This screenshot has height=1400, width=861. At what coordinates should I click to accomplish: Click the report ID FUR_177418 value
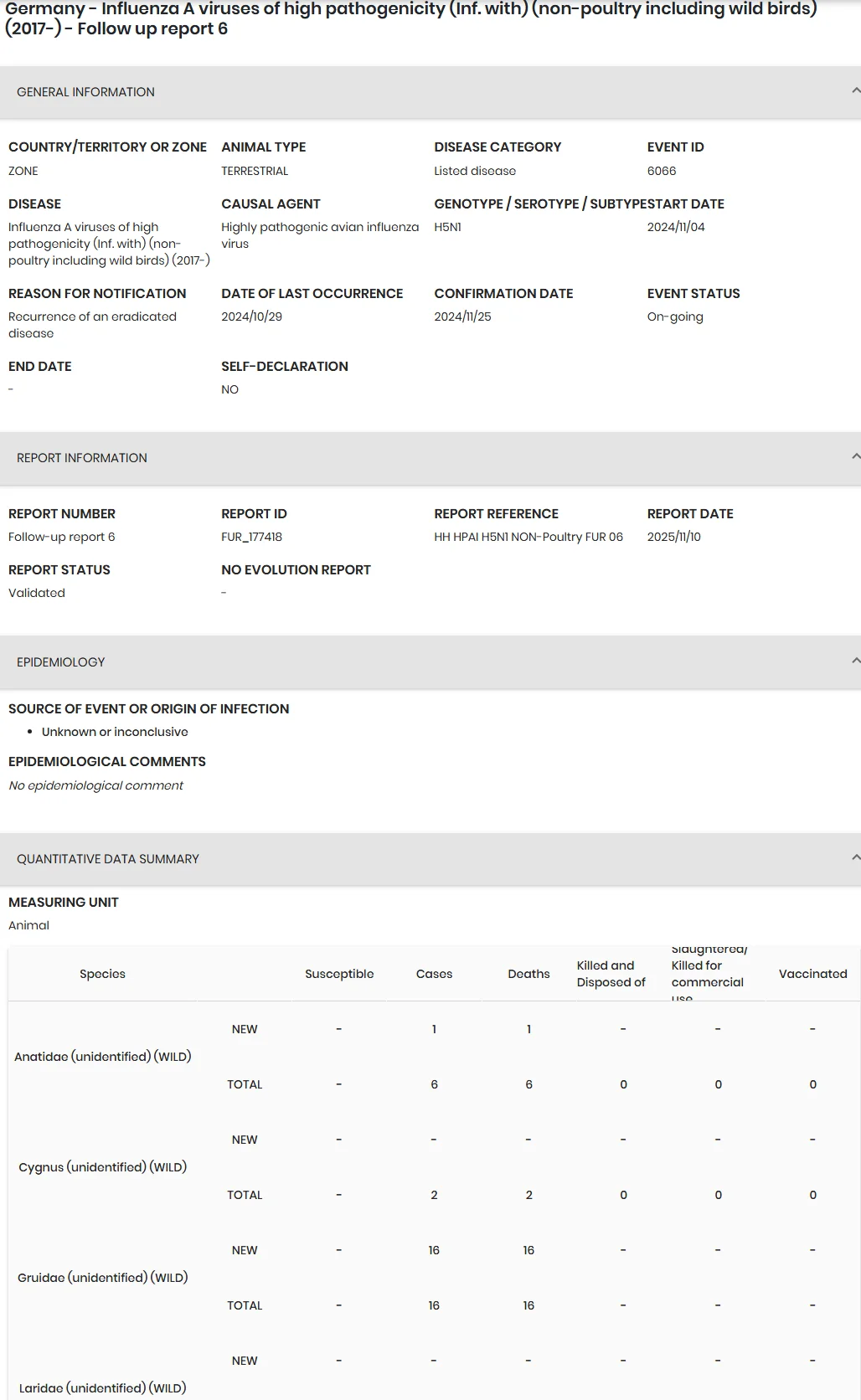click(251, 537)
